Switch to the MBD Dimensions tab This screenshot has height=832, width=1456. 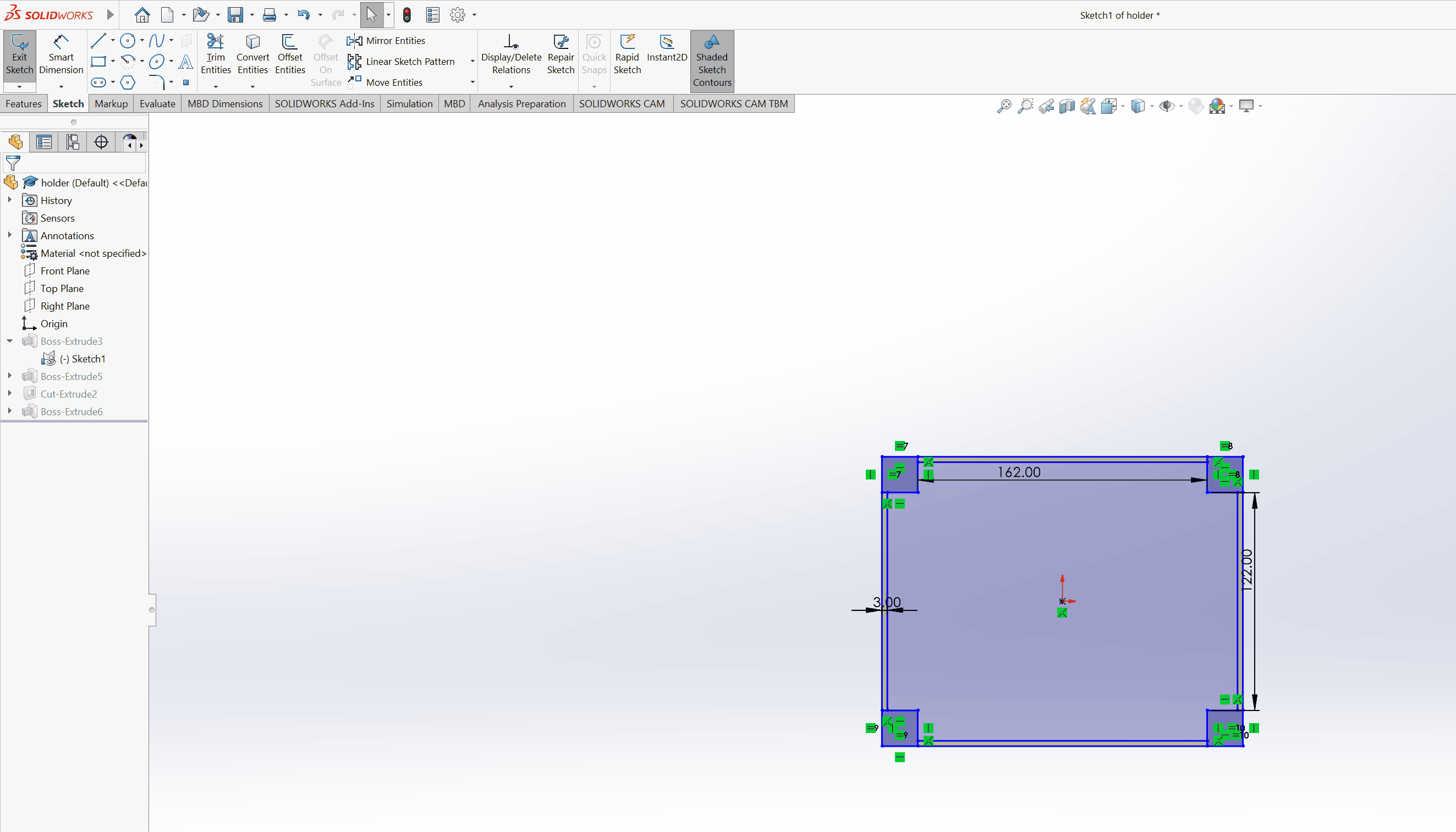pyautogui.click(x=225, y=103)
